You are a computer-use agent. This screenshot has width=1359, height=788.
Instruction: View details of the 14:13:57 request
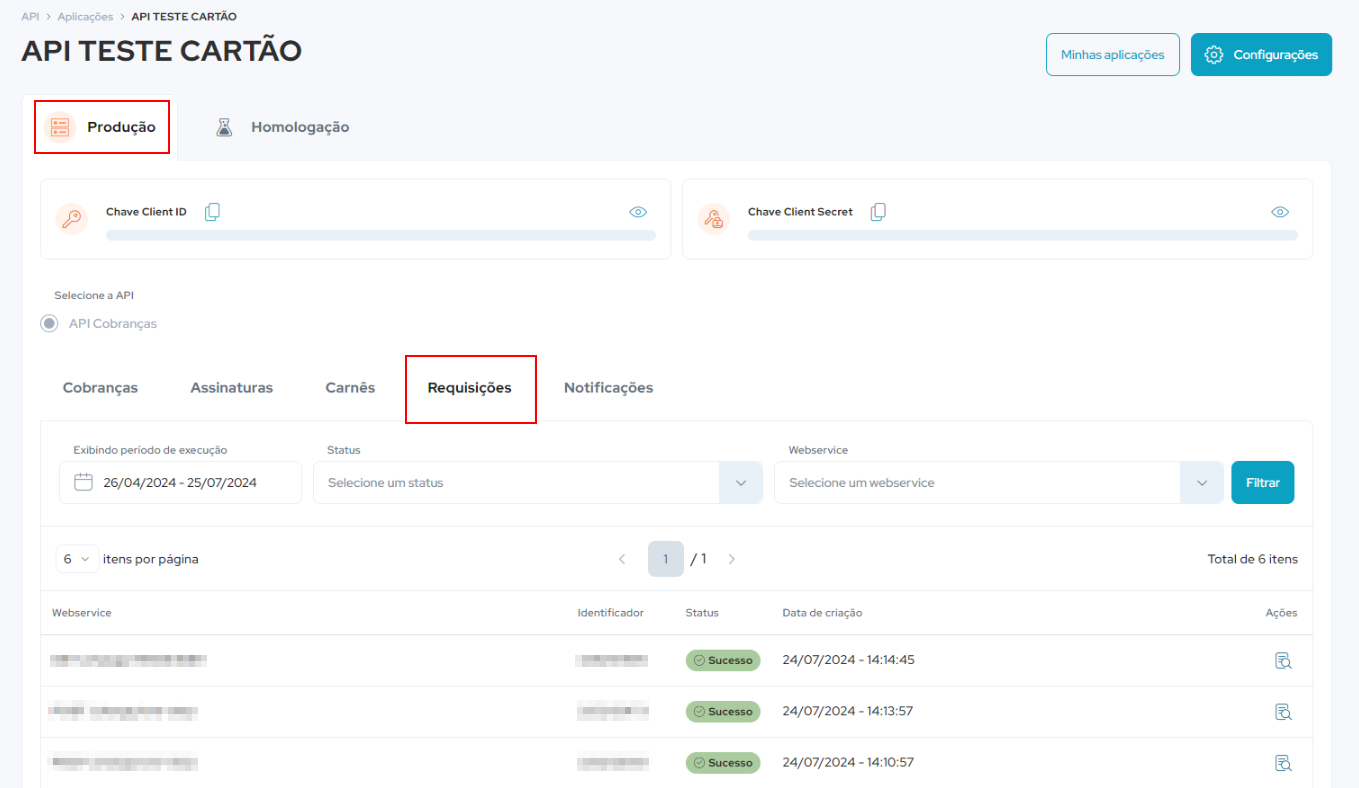tap(1284, 711)
